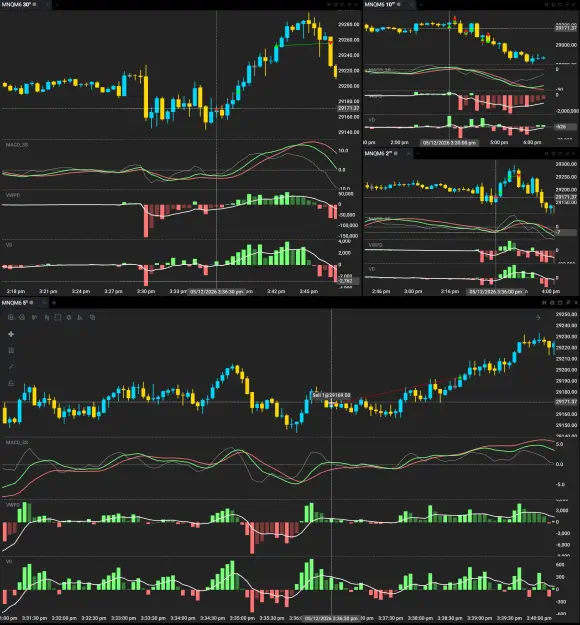Viewport: 580px width, 625px height.
Task: Close the MNQM6 2" tab
Action: pos(408,153)
